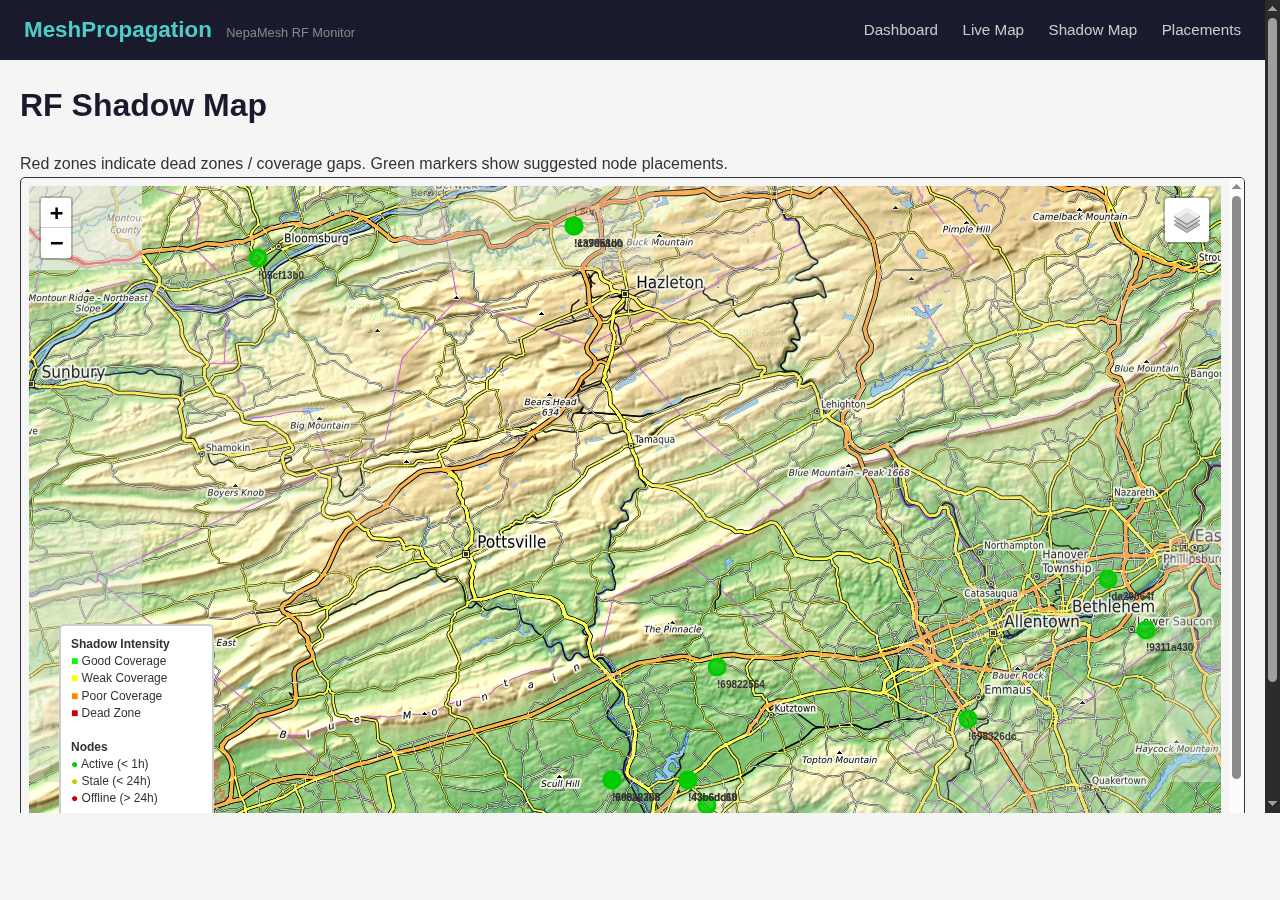Open the Dashboard page

click(x=901, y=30)
